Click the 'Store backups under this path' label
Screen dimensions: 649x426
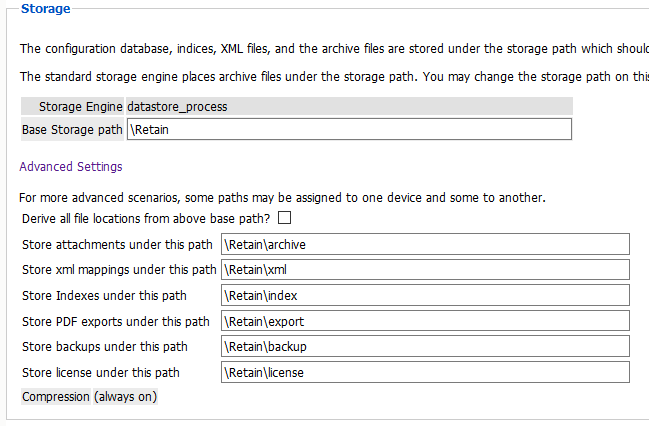coord(105,346)
